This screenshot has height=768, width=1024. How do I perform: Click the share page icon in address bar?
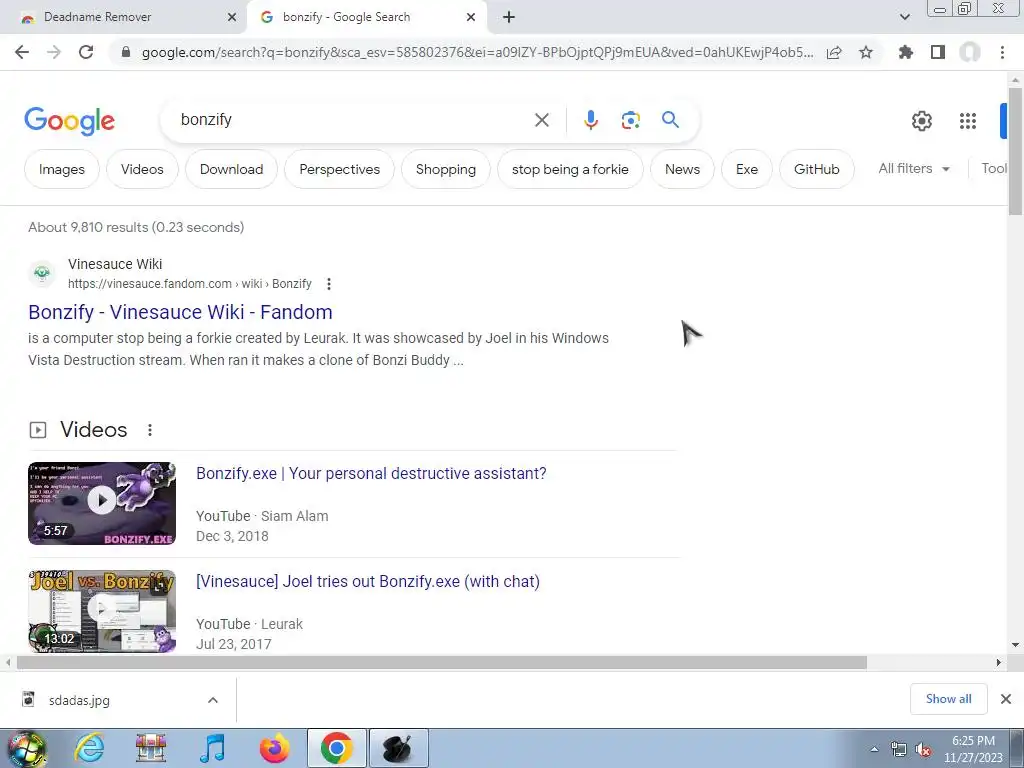(834, 52)
